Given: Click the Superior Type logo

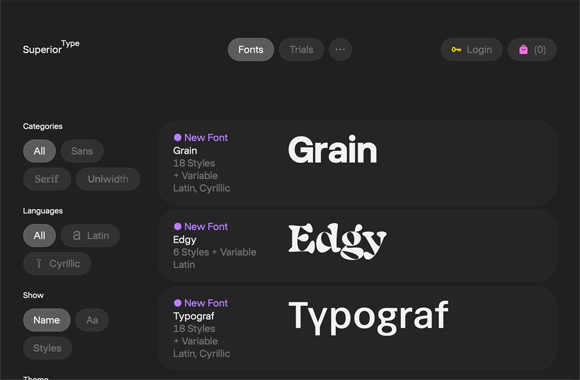Looking at the screenshot, I should point(51,47).
